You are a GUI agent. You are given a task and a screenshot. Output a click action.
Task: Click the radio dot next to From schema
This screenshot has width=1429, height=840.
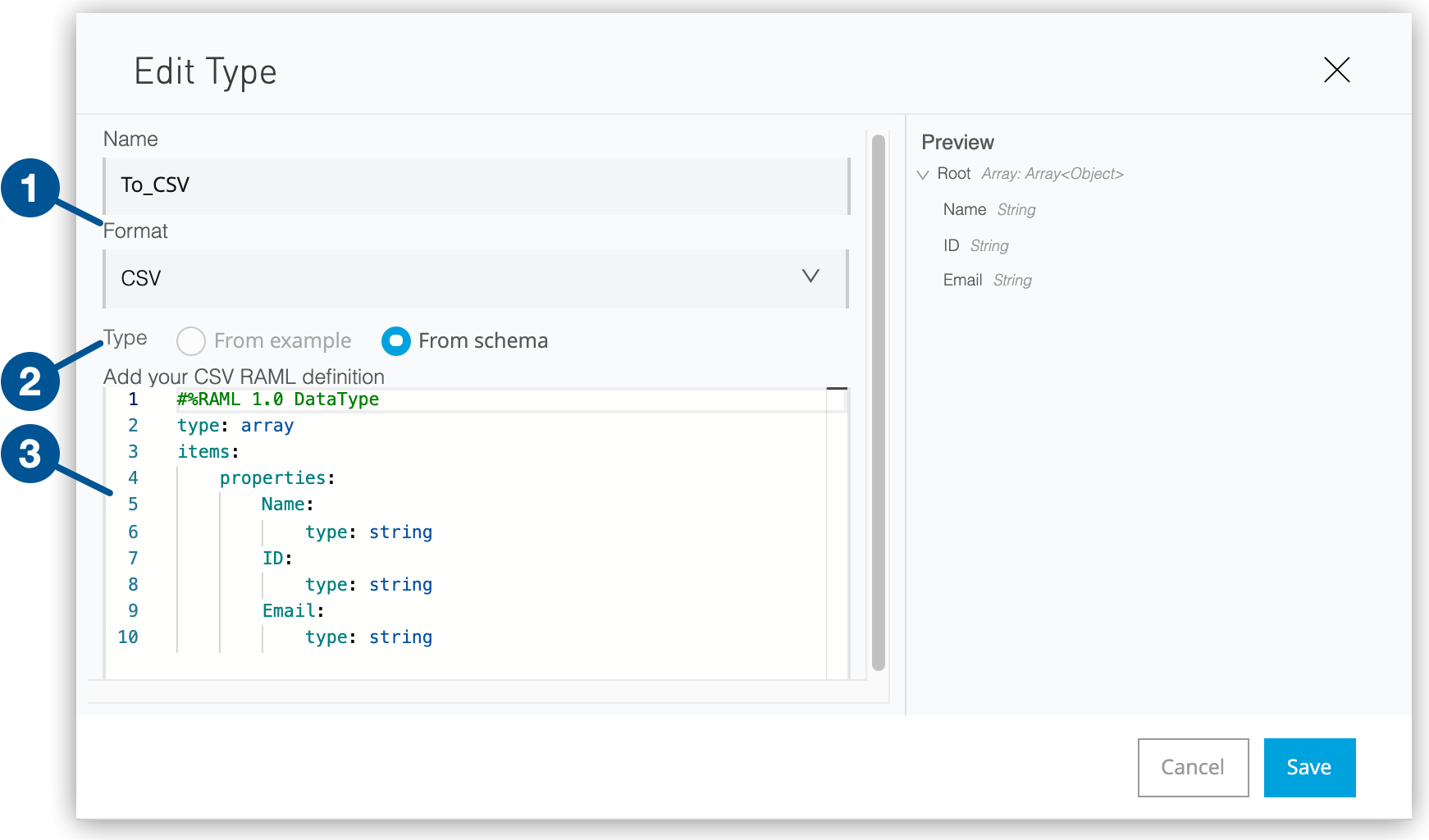(396, 341)
